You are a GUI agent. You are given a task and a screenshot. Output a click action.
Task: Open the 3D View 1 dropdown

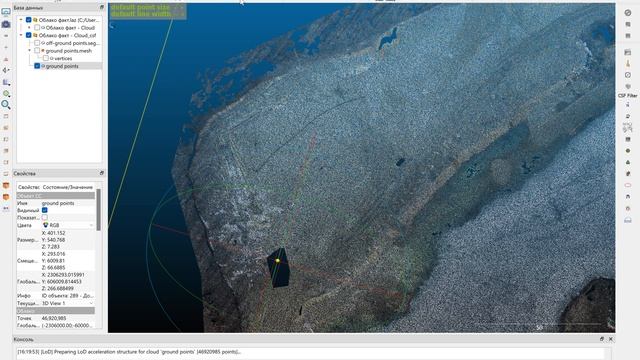pos(68,303)
